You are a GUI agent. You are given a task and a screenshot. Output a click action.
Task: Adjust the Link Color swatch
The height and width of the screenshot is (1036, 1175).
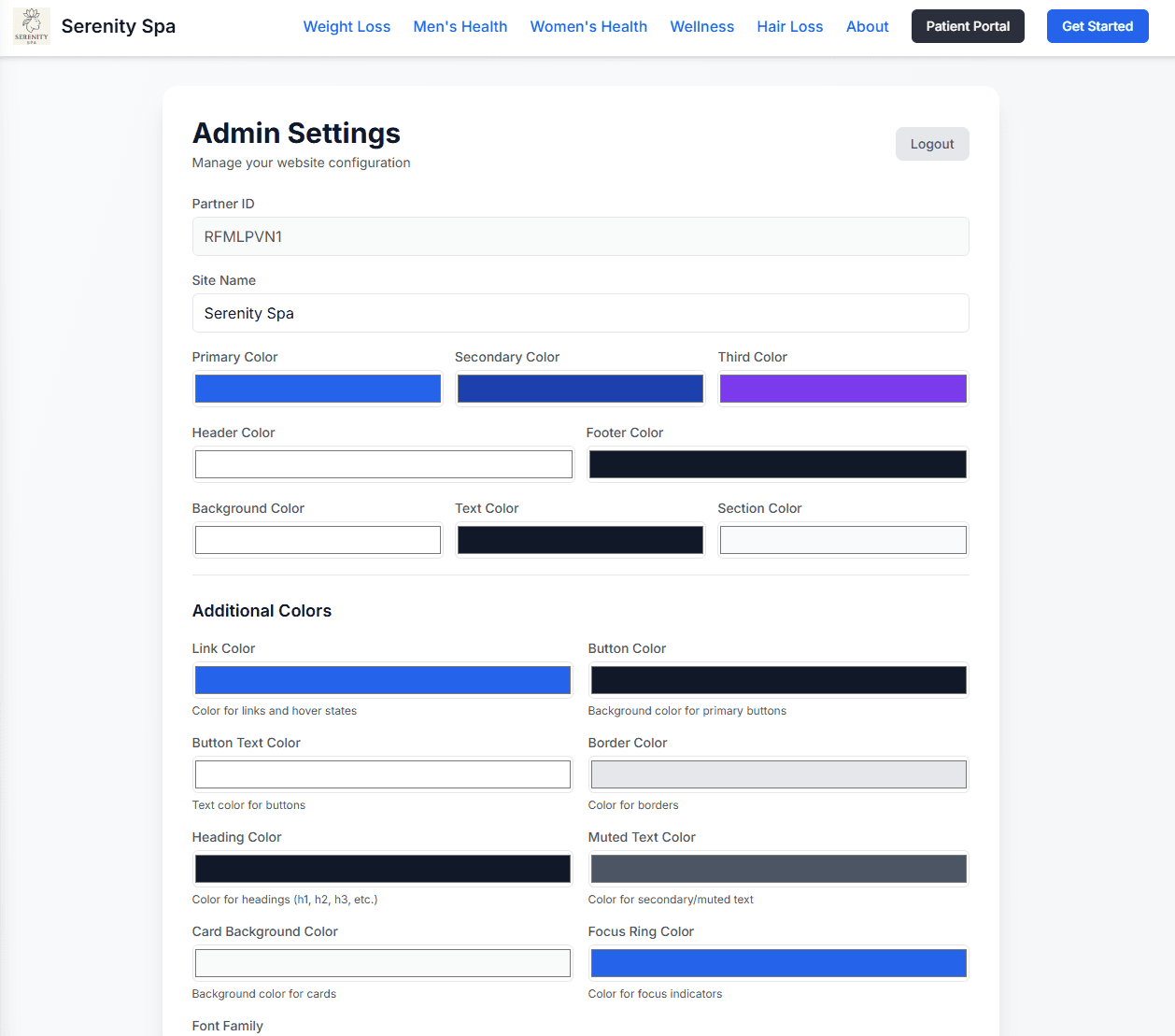point(382,679)
